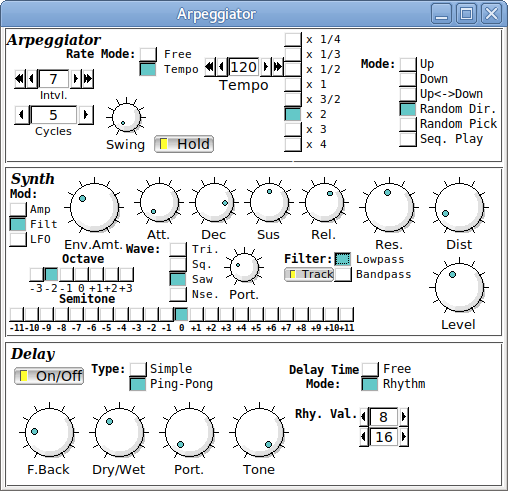Image resolution: width=508 pixels, height=491 pixels.
Task: Select semitone 0 box
Action: (x=181, y=314)
